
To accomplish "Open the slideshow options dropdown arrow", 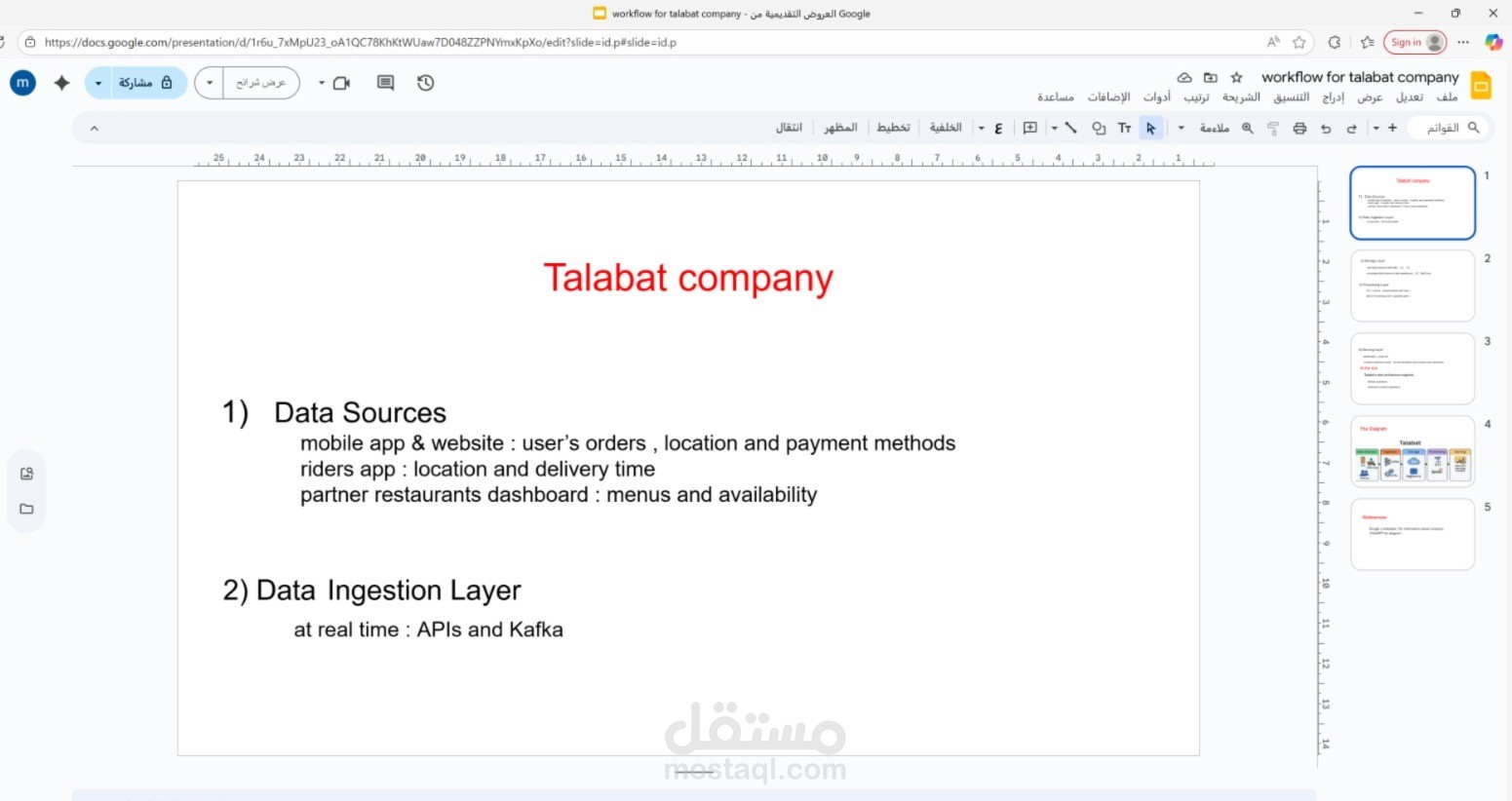I will (210, 83).
